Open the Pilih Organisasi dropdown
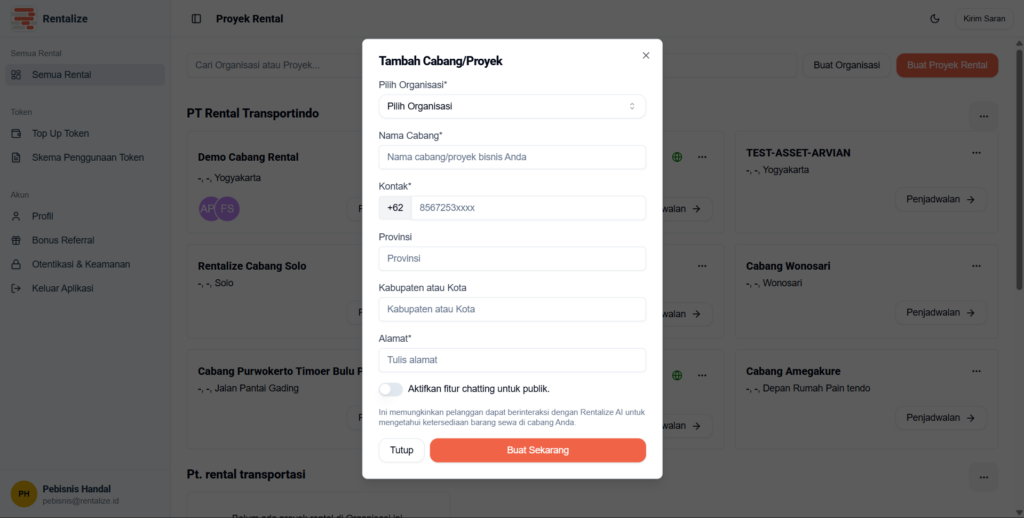 (512, 106)
